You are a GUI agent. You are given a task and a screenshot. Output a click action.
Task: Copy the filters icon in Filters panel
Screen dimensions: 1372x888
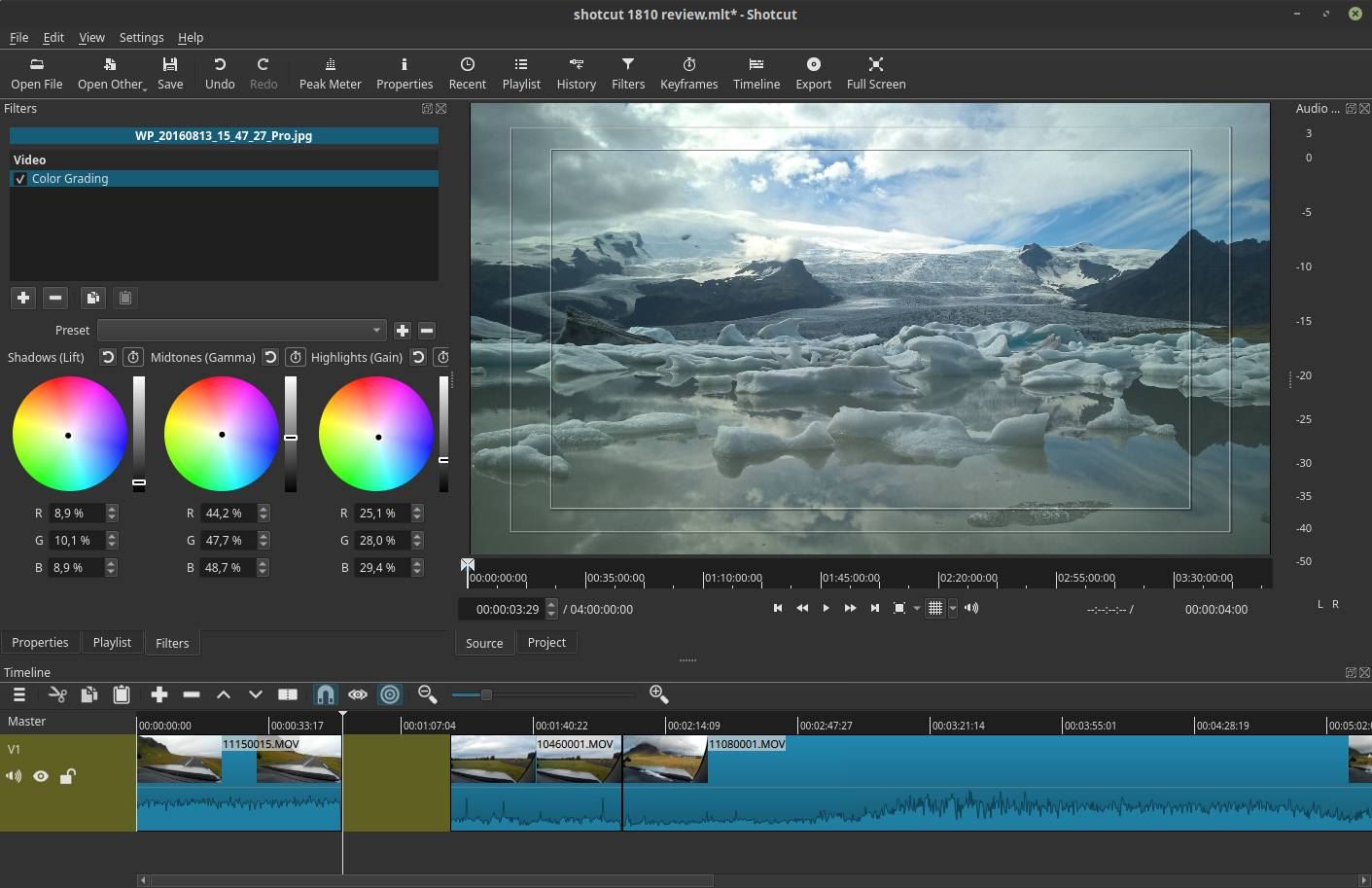pyautogui.click(x=92, y=298)
